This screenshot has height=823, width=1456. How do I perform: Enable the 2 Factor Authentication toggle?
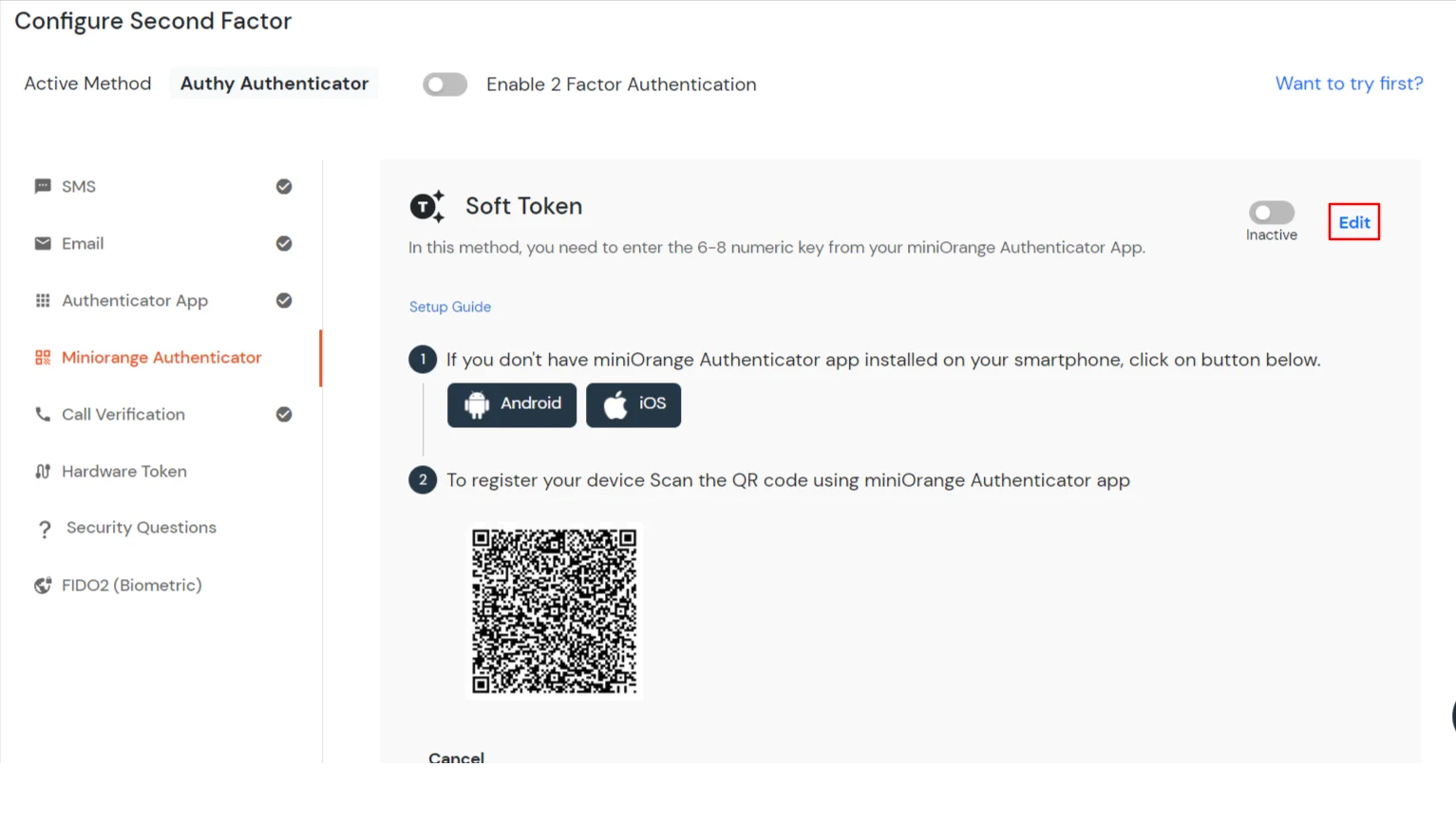pyautogui.click(x=444, y=84)
